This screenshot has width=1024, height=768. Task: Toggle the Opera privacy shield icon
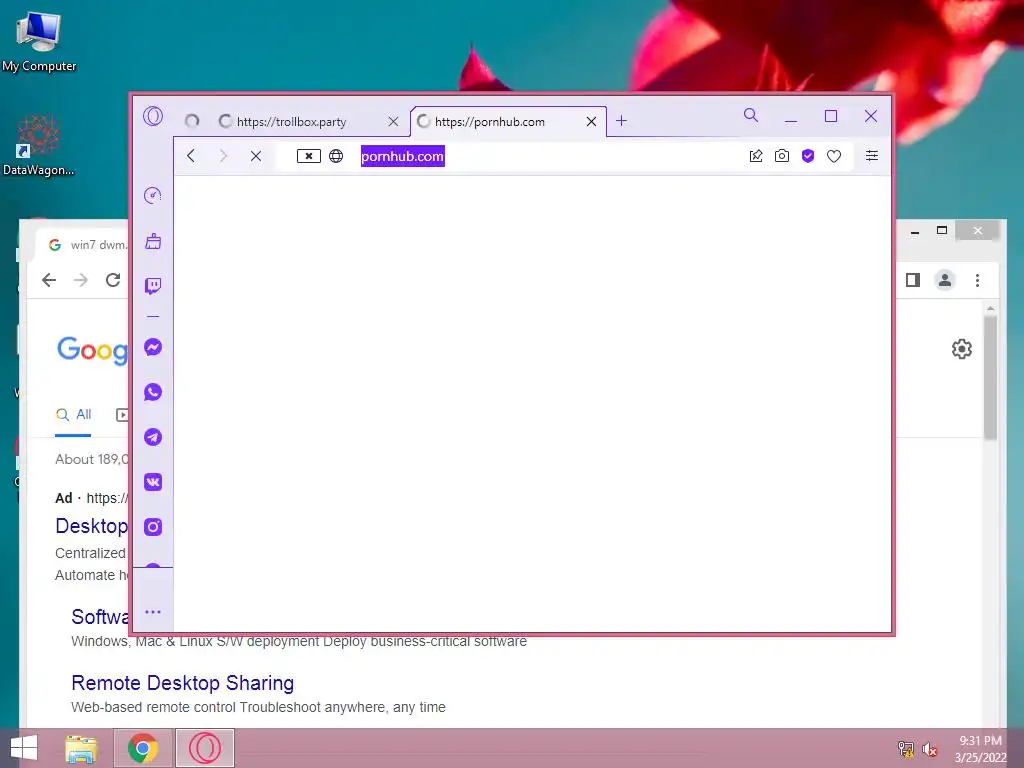coord(808,156)
